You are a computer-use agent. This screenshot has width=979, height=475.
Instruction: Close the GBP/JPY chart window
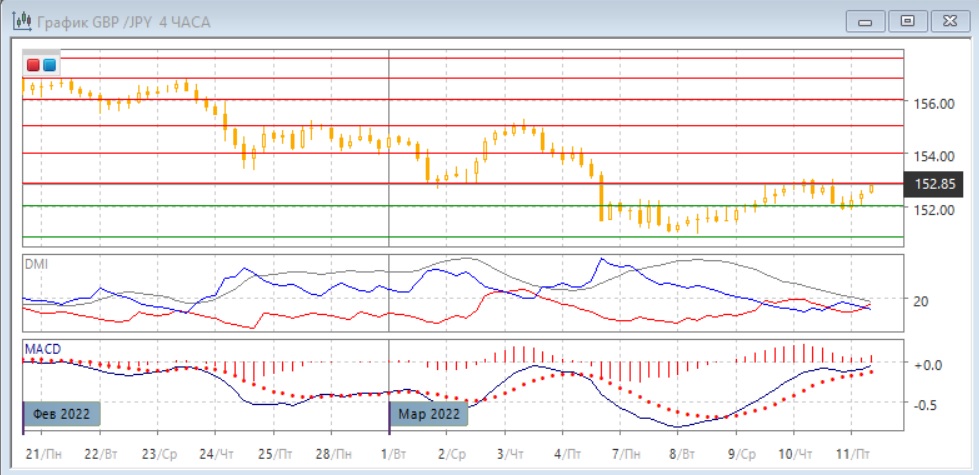(948, 21)
